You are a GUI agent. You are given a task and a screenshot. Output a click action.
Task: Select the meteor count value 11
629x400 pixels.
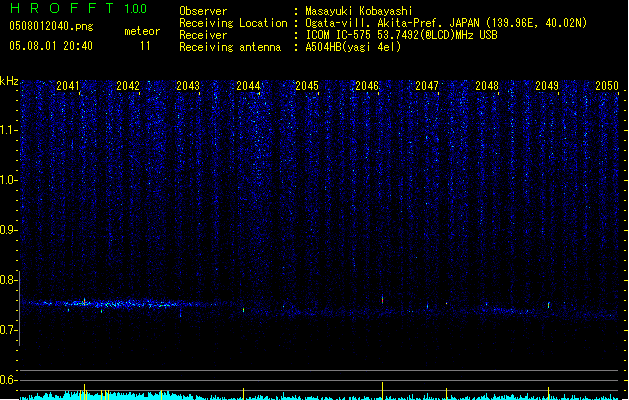(145, 46)
